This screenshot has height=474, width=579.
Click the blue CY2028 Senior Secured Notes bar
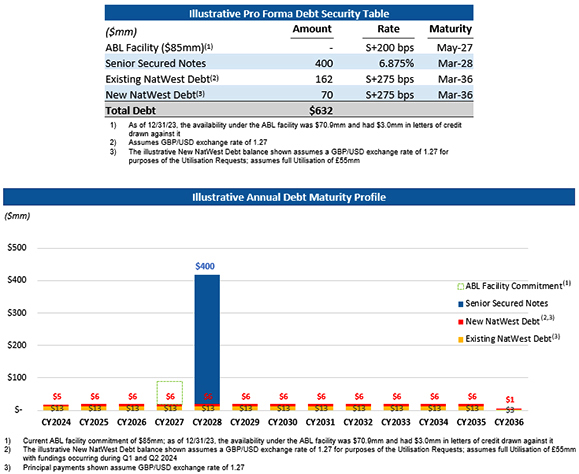207,339
